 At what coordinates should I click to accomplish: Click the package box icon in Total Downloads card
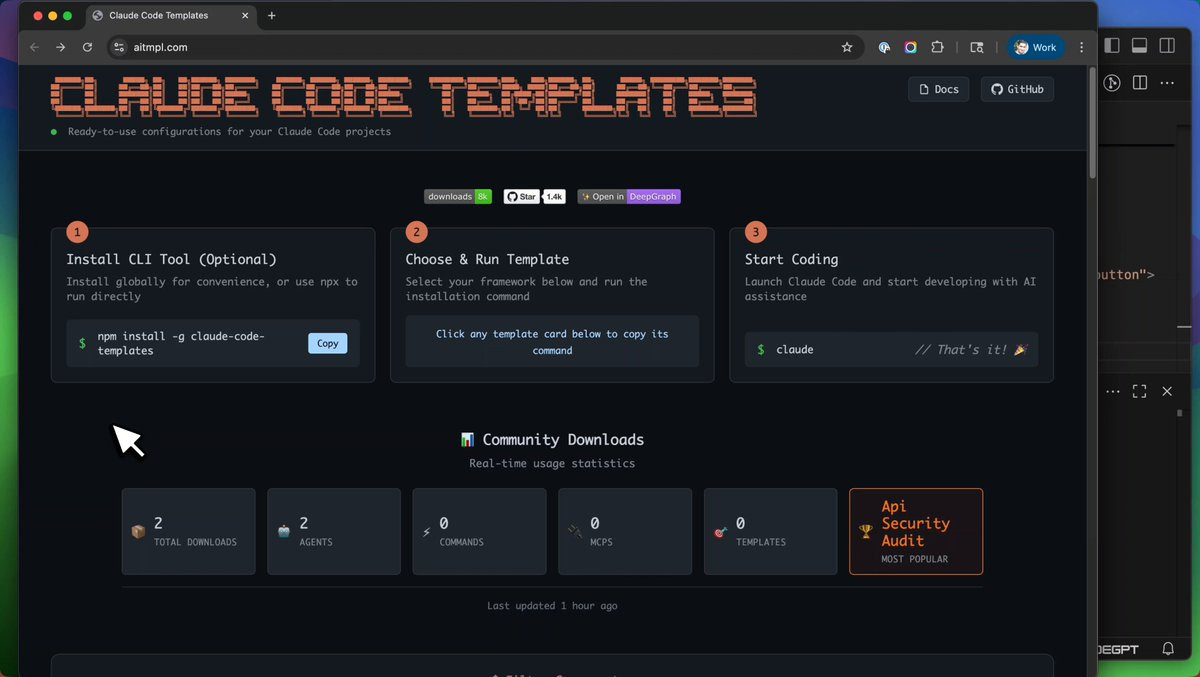pos(138,532)
